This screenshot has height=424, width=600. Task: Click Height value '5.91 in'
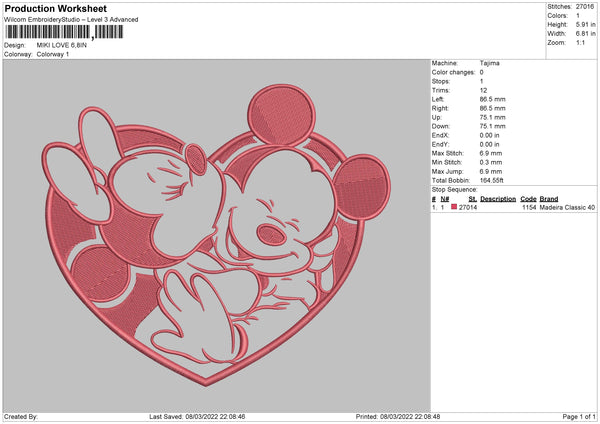[x=585, y=24]
